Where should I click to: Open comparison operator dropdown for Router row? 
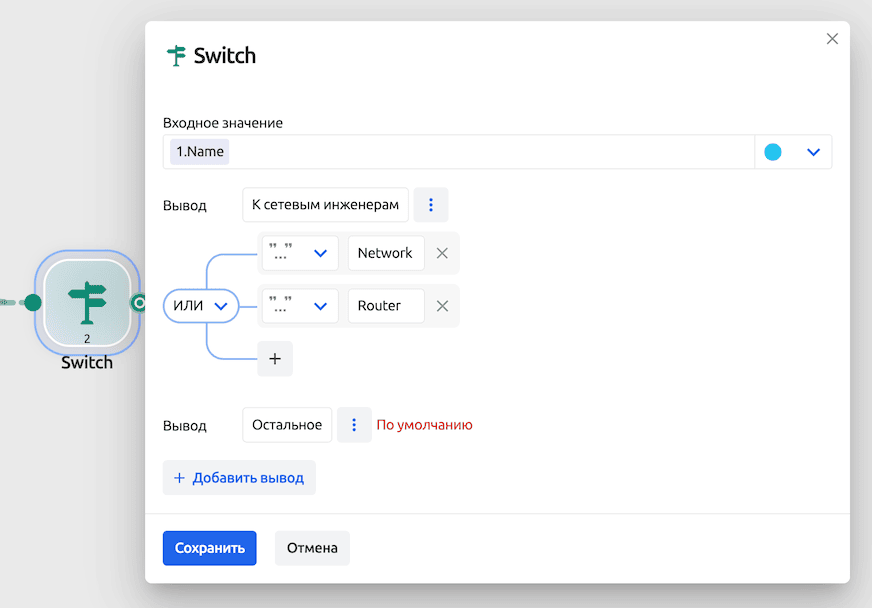coord(299,306)
